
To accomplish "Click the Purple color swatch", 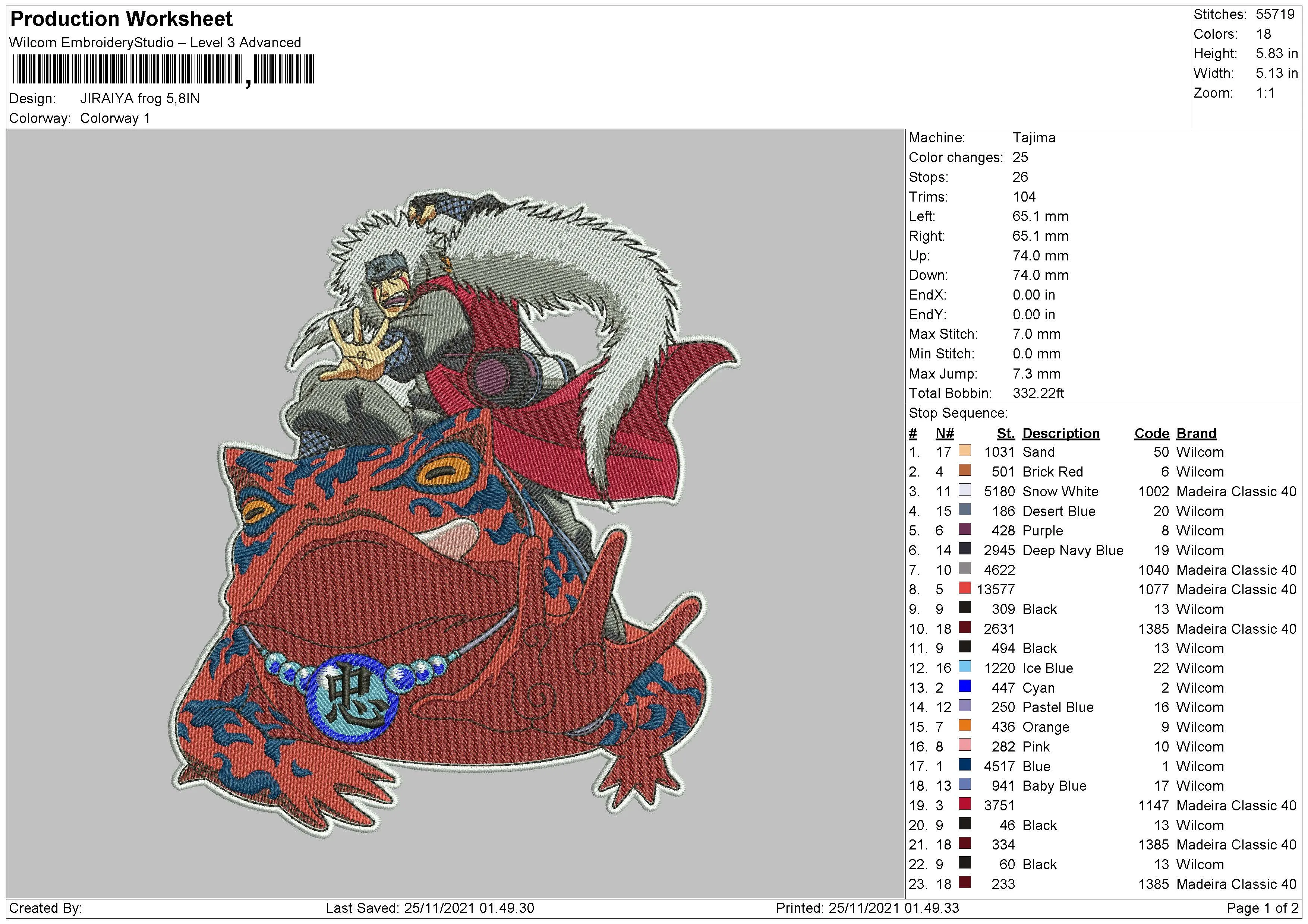I will 964,529.
